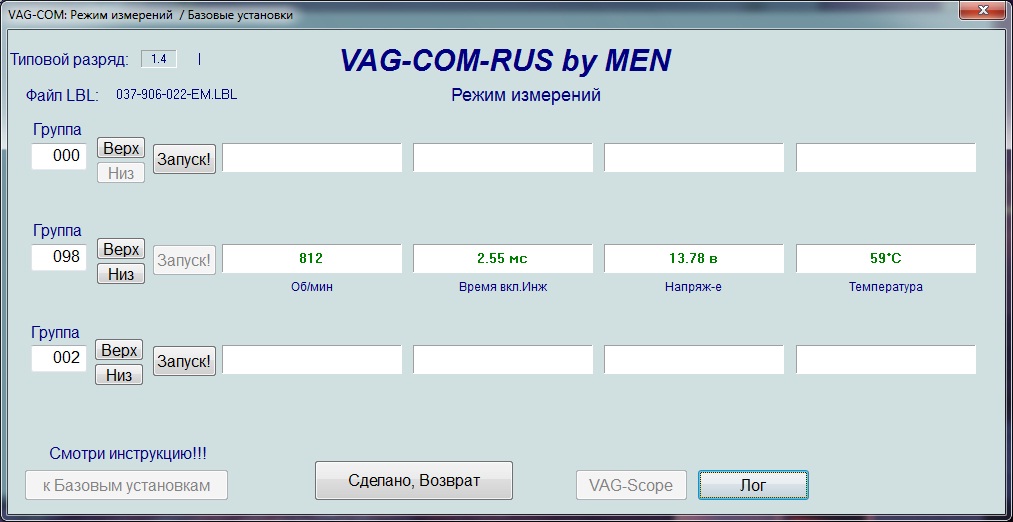
Task: Click the Время вкл.Инж label
Action: pyautogui.click(x=503, y=287)
